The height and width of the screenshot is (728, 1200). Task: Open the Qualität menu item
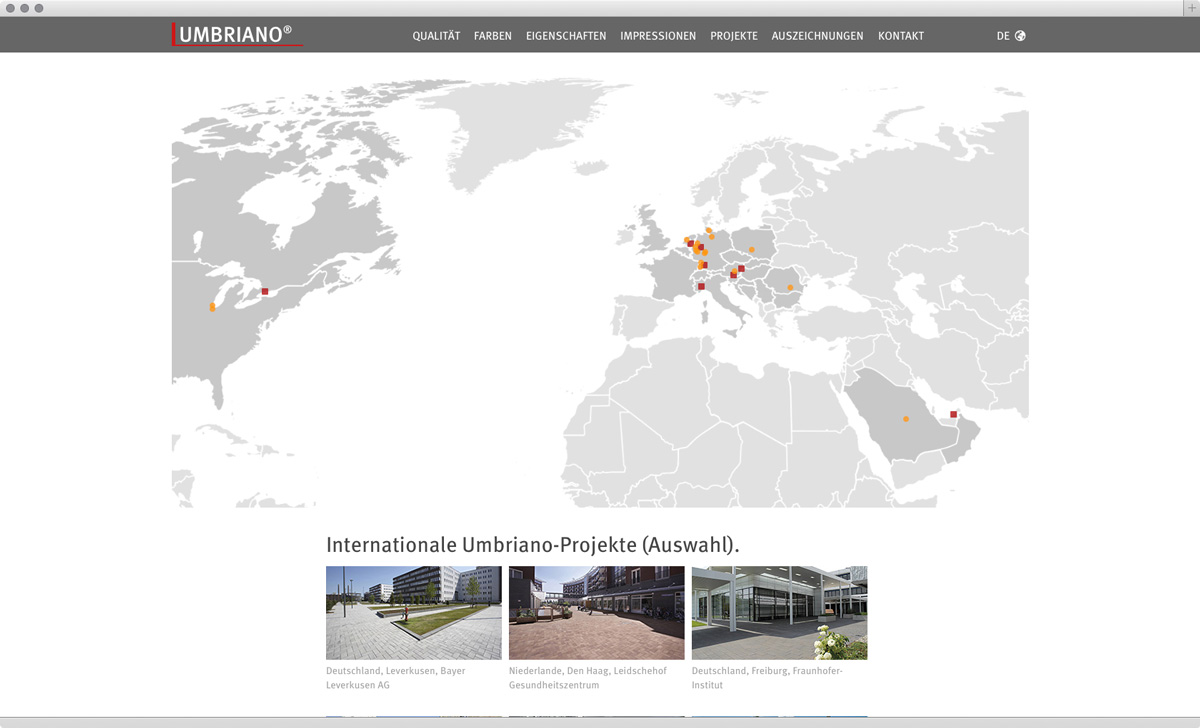[x=436, y=36]
